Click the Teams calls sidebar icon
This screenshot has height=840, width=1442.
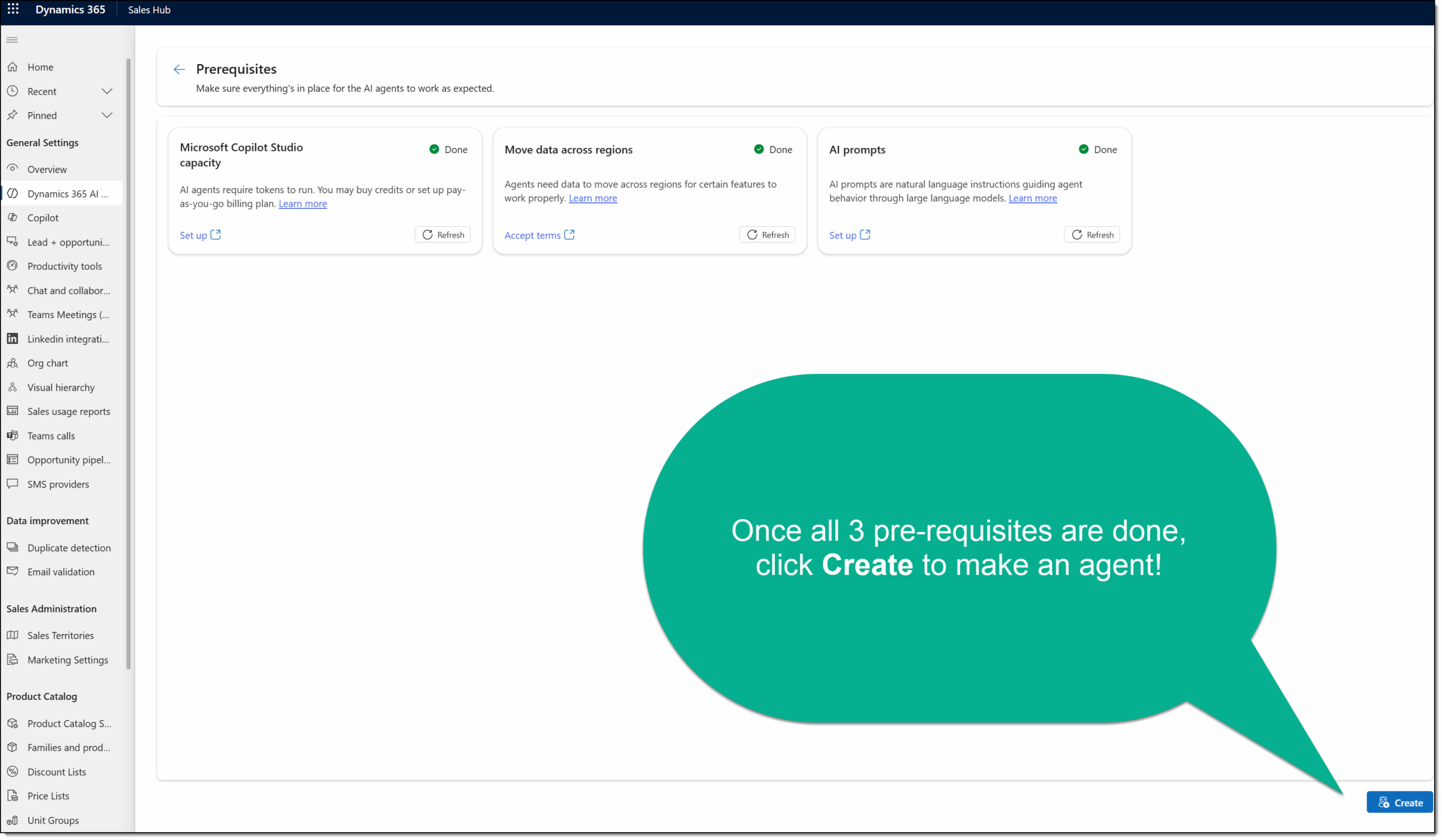click(x=12, y=435)
